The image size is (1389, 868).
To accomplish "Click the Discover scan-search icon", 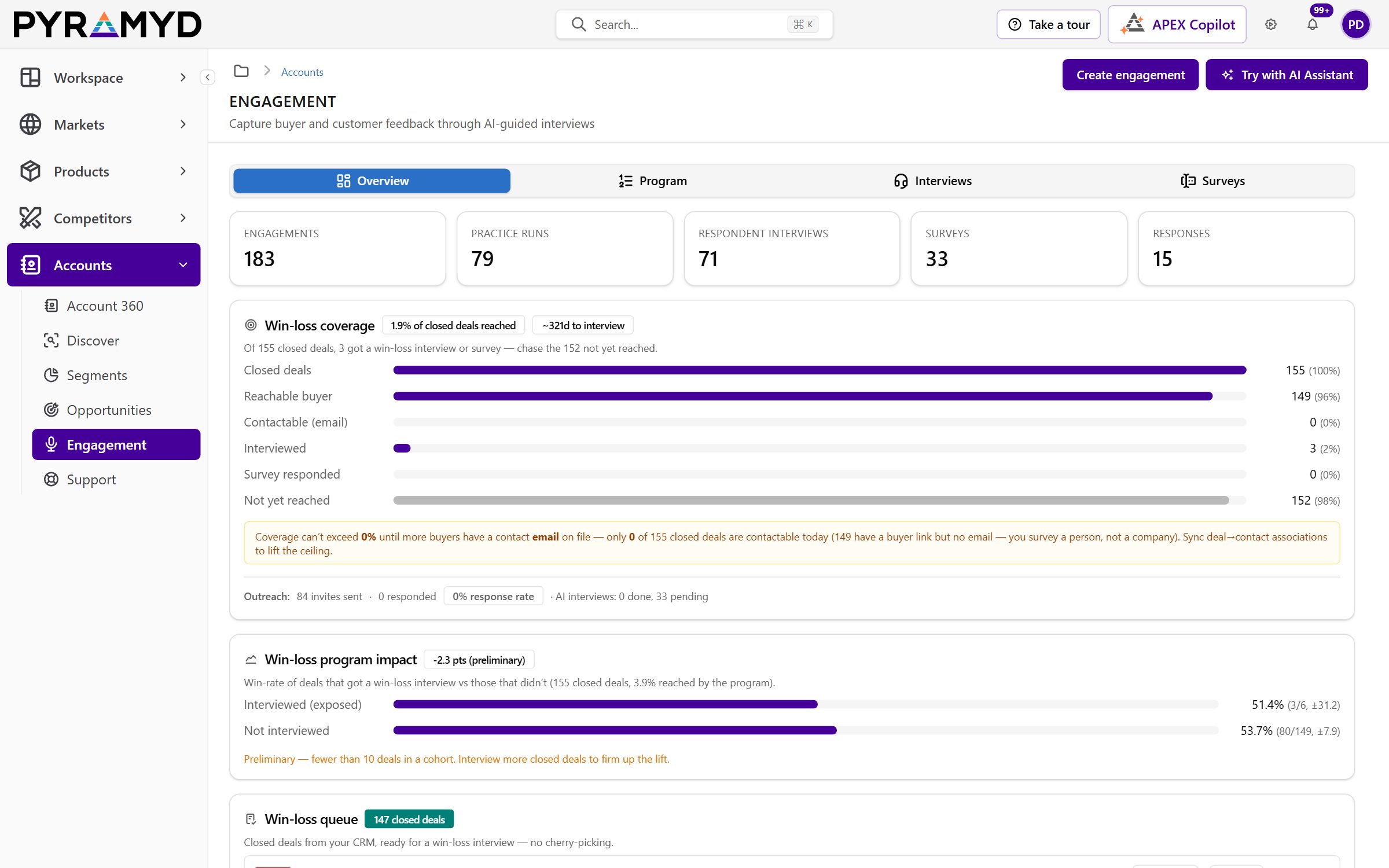I will (x=52, y=340).
